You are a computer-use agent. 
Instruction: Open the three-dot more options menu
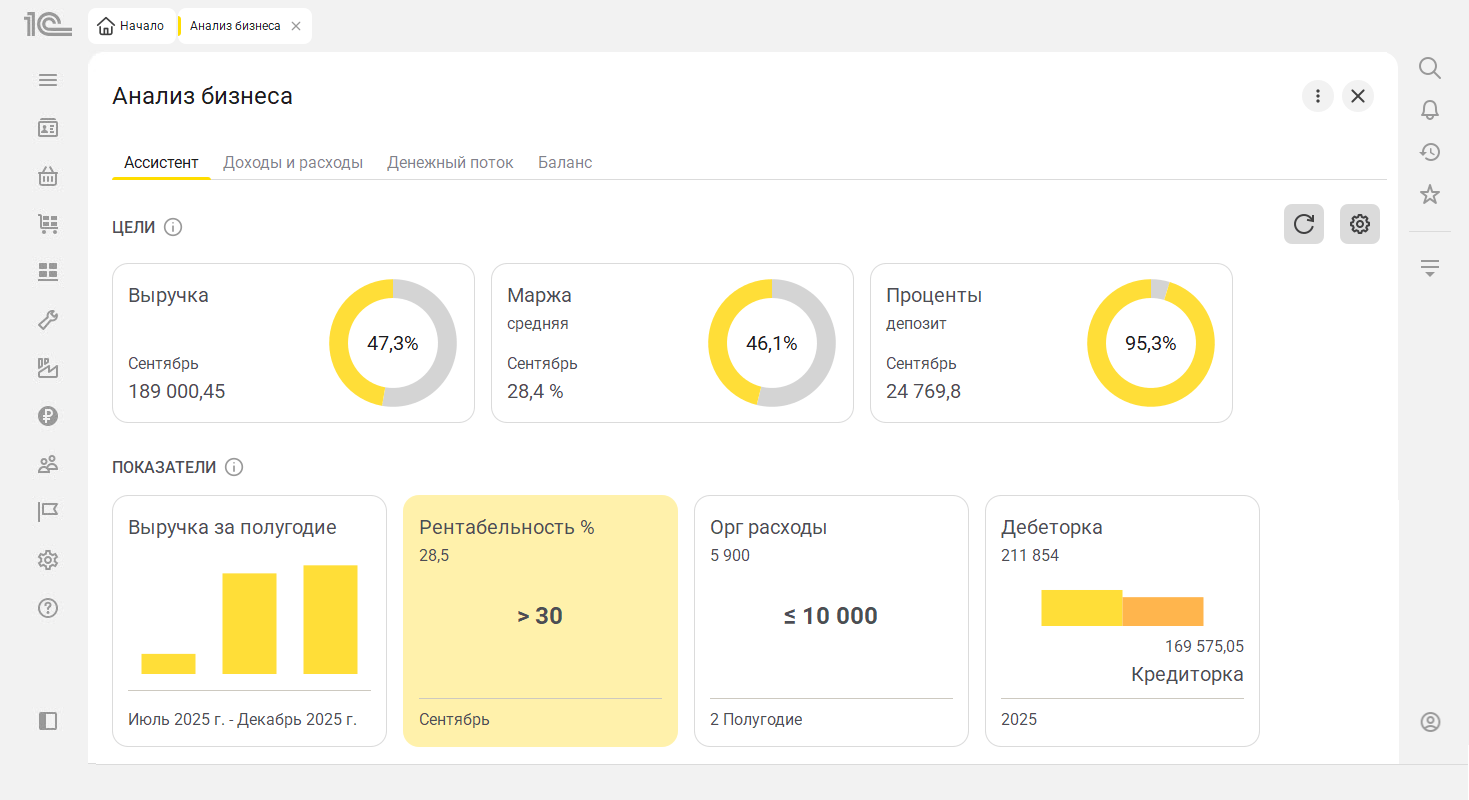coord(1317,96)
